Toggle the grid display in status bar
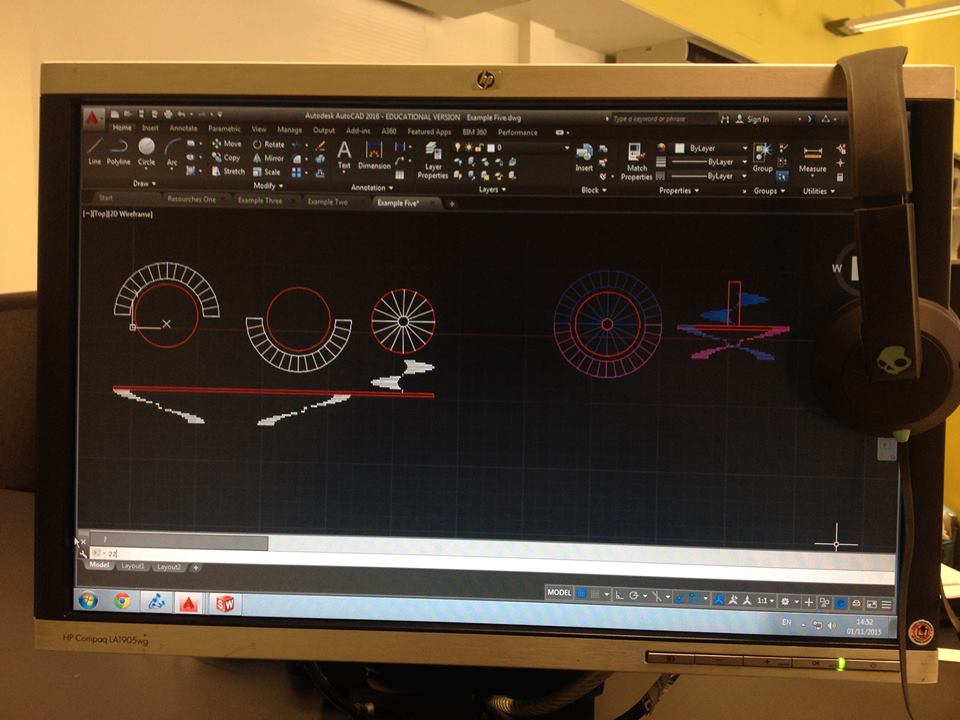The height and width of the screenshot is (720, 960). [x=582, y=593]
